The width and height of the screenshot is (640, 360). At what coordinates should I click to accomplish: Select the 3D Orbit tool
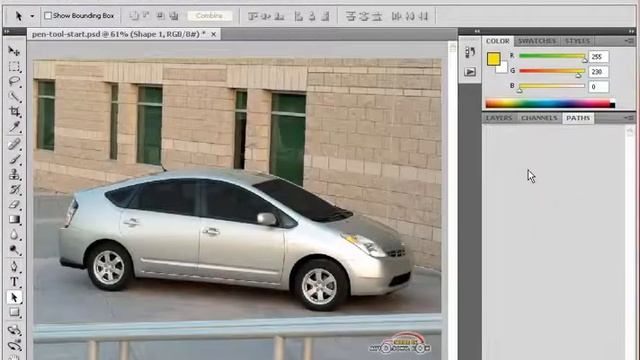coord(14,345)
